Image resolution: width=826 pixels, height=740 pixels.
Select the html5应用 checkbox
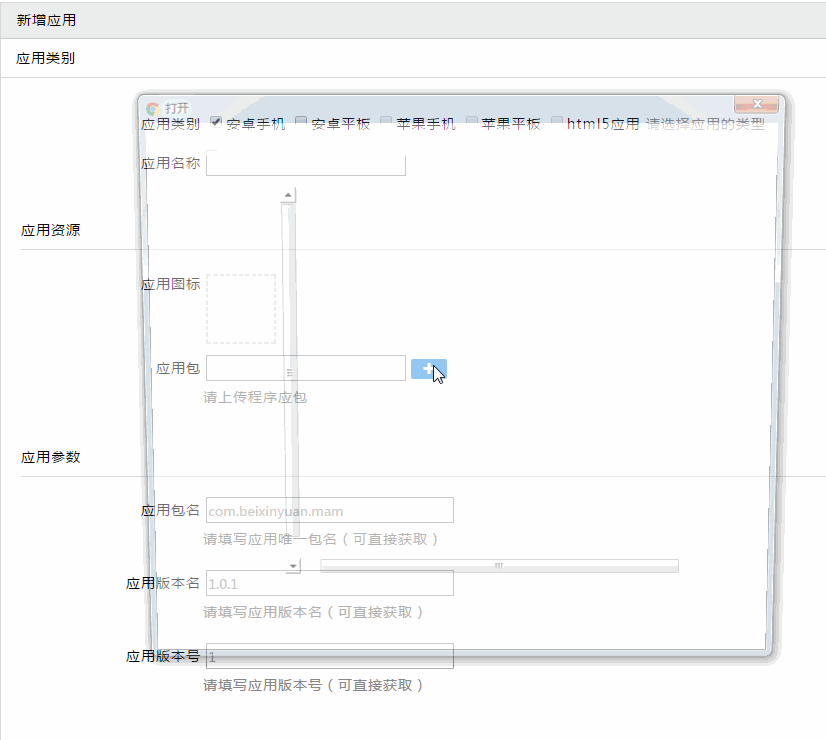pos(556,120)
